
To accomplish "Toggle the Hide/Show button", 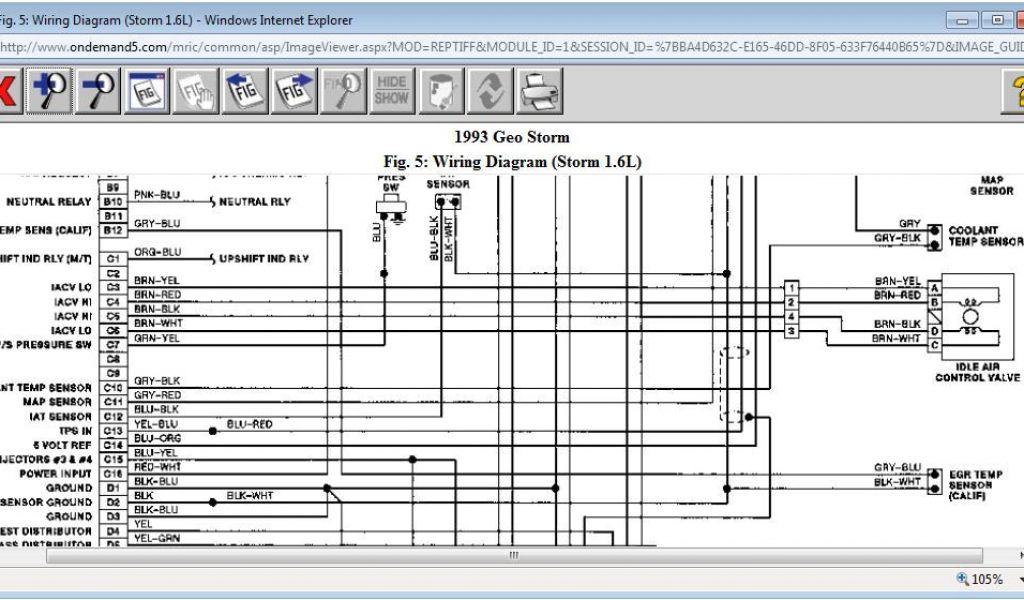I will 392,92.
